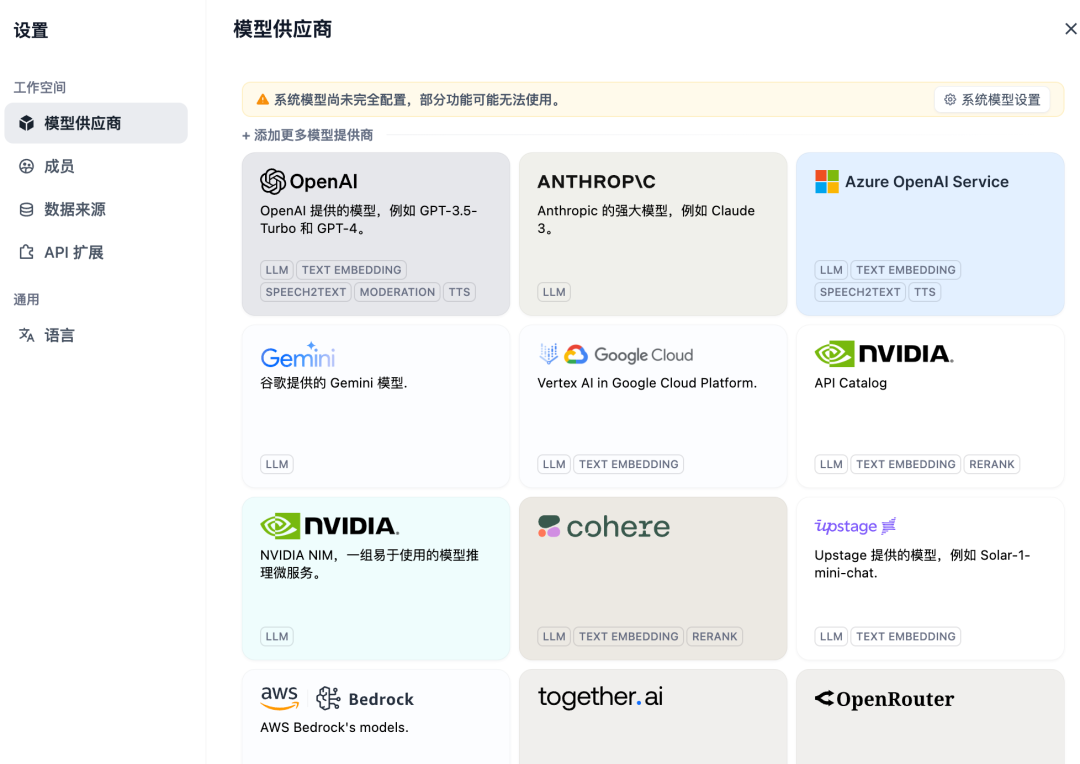This screenshot has width=1080, height=764.
Task: Click the together.ai logo
Action: pos(600,697)
